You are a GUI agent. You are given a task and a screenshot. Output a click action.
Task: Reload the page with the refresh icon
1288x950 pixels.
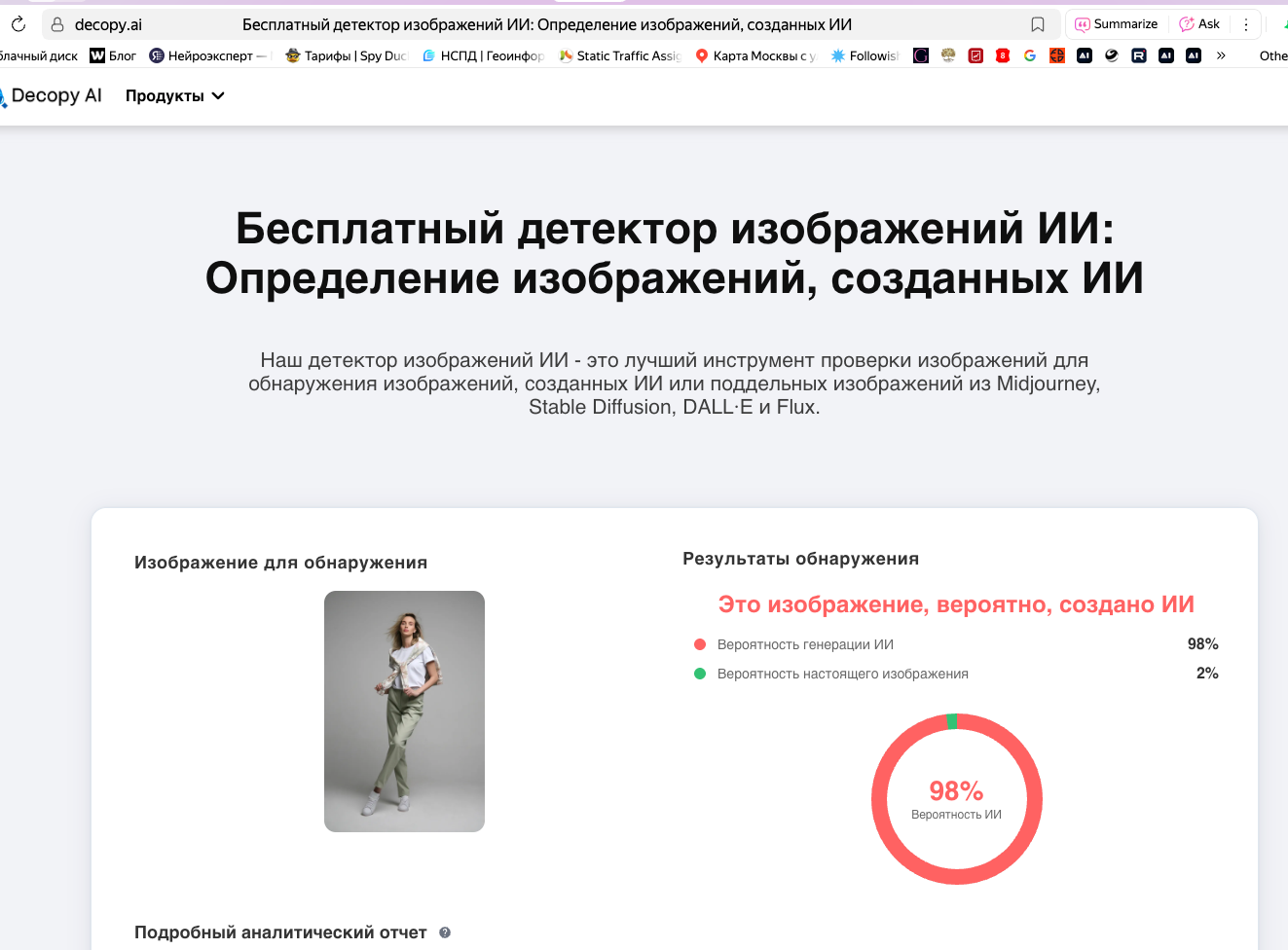point(18,24)
